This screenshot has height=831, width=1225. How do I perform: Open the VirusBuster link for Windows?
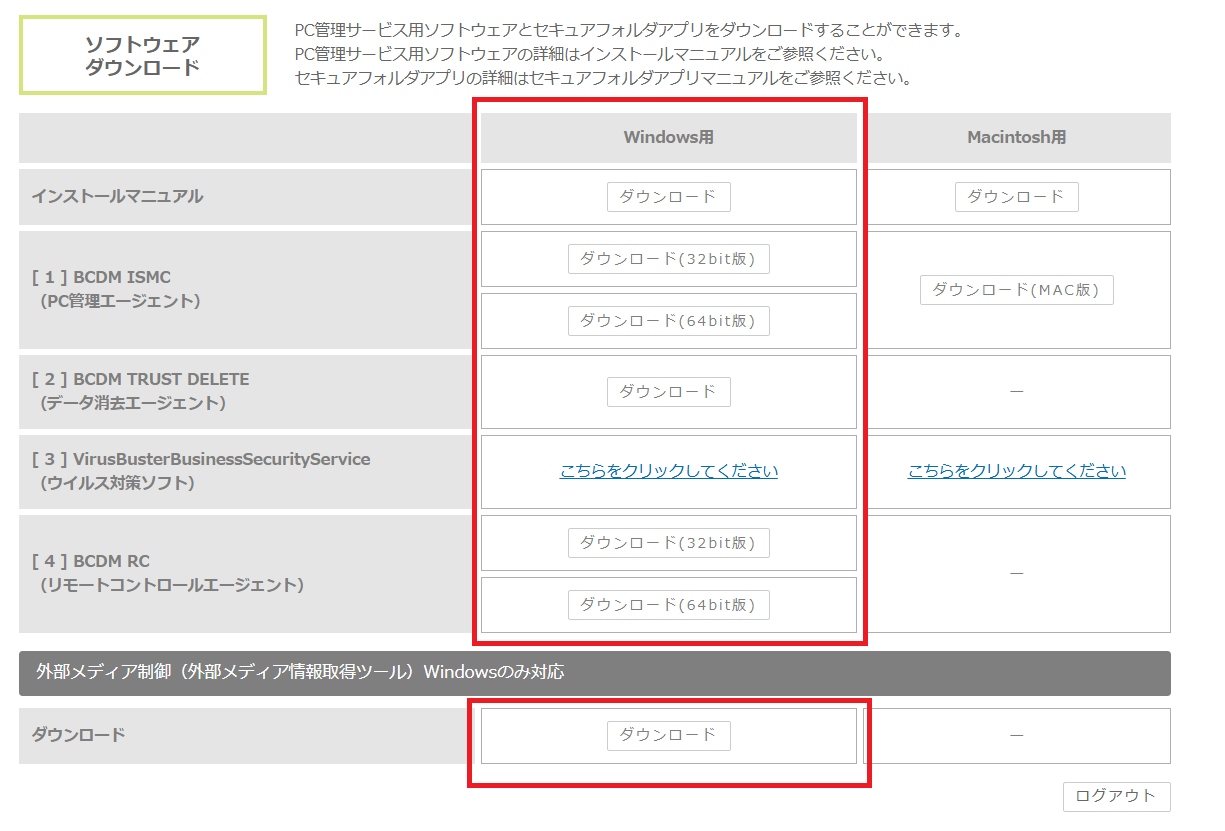668,471
